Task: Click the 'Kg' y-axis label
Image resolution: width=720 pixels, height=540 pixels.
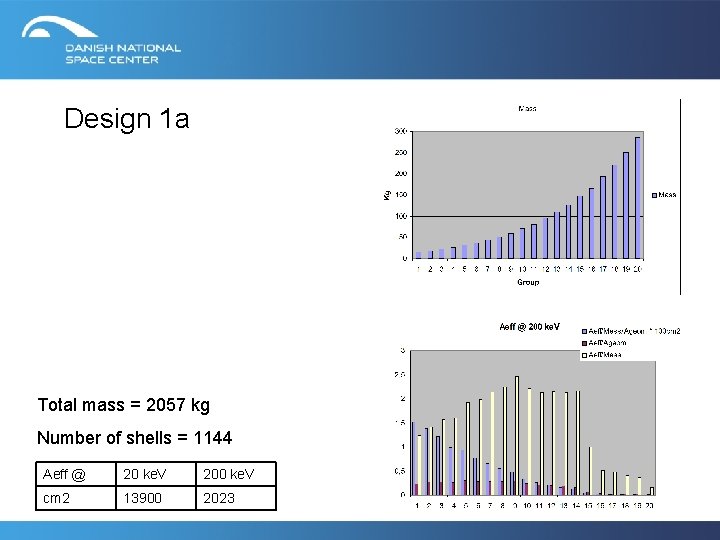Action: coord(387,195)
